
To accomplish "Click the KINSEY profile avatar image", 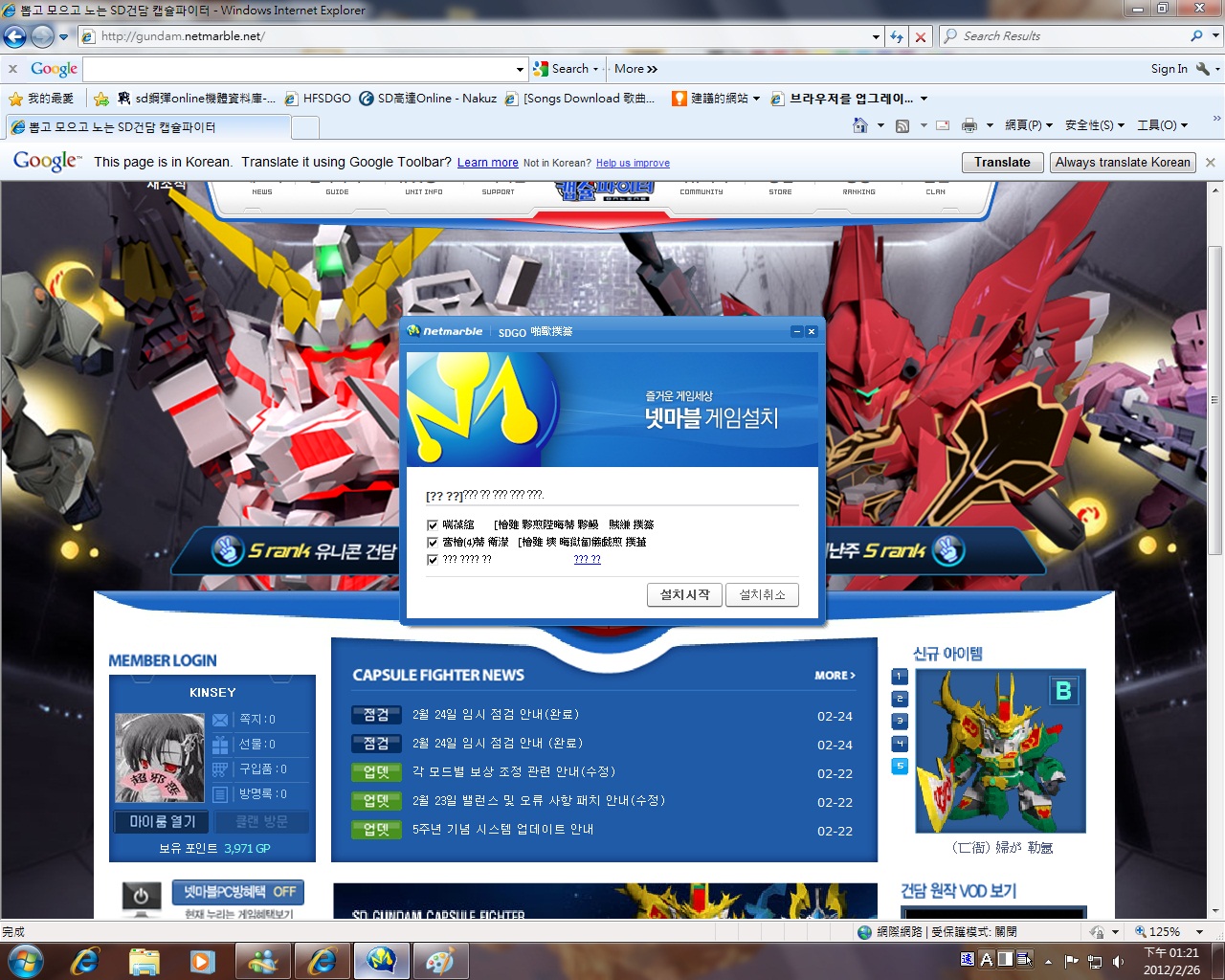I will click(160, 757).
